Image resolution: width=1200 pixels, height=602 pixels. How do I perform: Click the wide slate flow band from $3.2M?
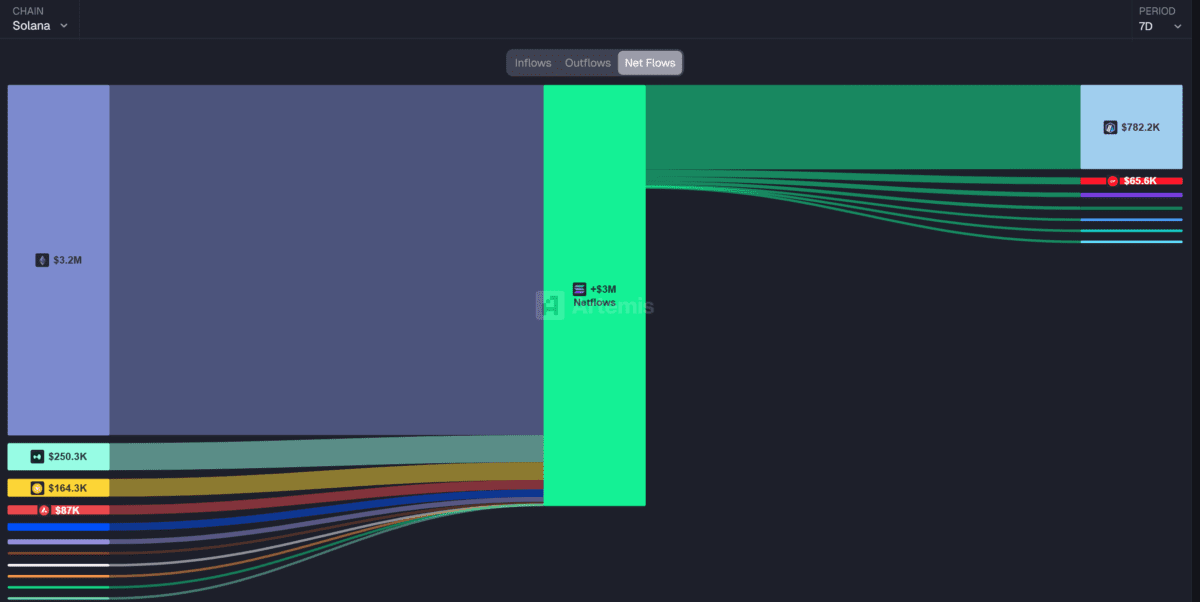[326, 260]
